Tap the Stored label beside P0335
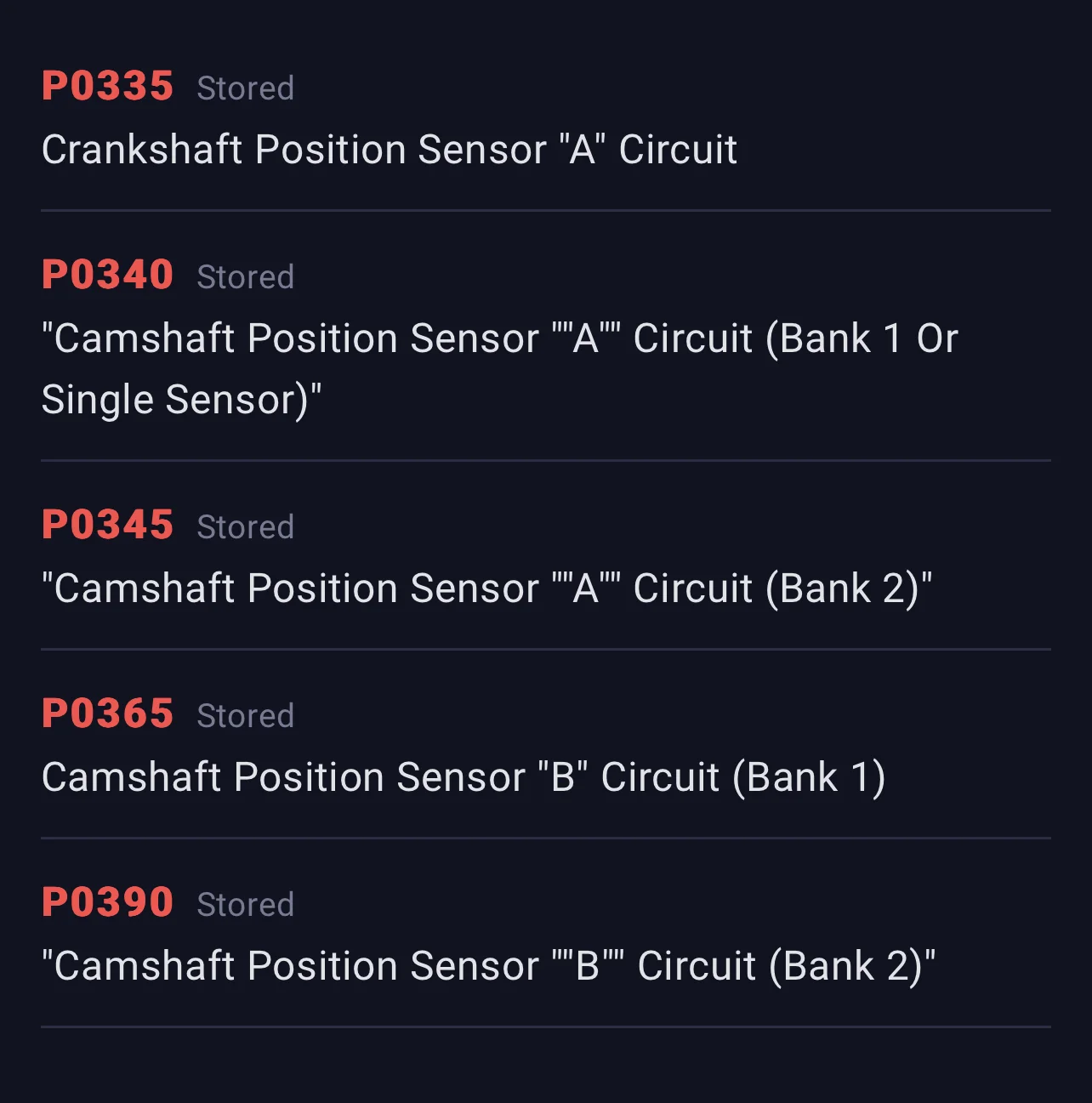1092x1103 pixels. coord(246,88)
